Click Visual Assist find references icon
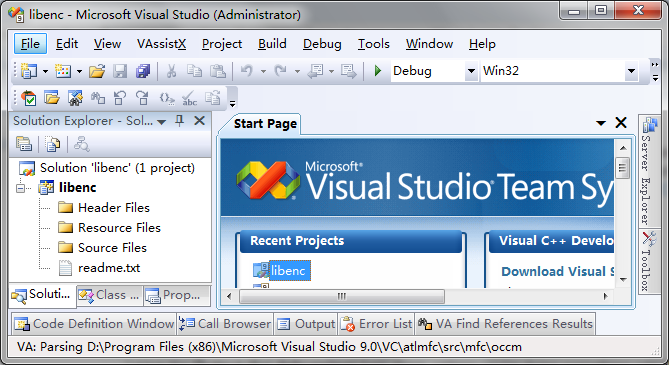Image resolution: width=669 pixels, height=365 pixels. pos(98,98)
